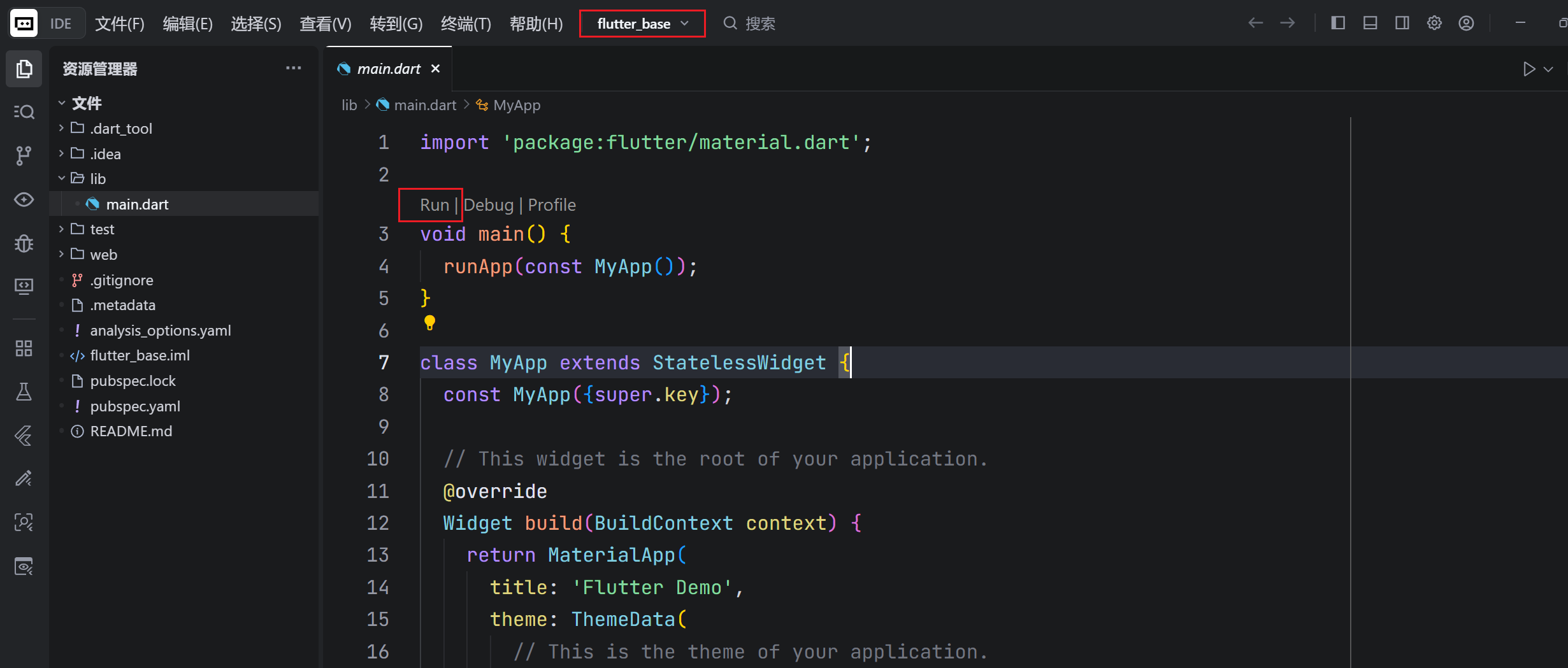Open the Flutter panel in sidebar

click(x=24, y=436)
